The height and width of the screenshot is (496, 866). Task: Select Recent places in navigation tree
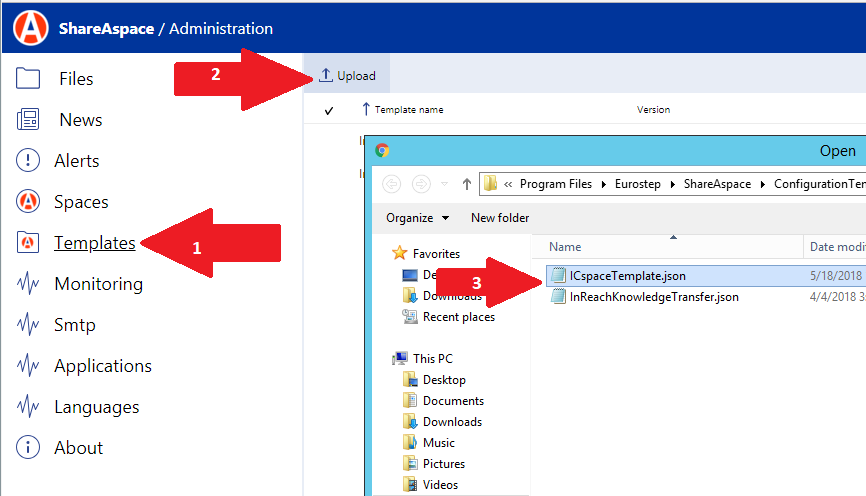[x=458, y=317]
